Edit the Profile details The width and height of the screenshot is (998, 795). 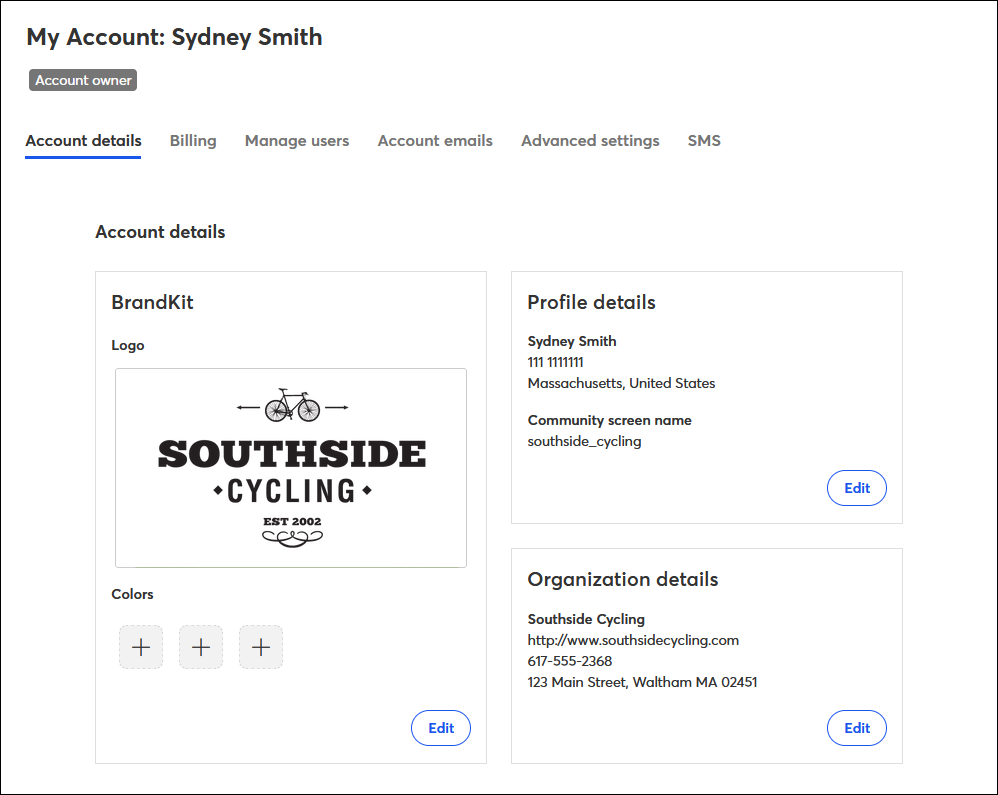coord(856,488)
